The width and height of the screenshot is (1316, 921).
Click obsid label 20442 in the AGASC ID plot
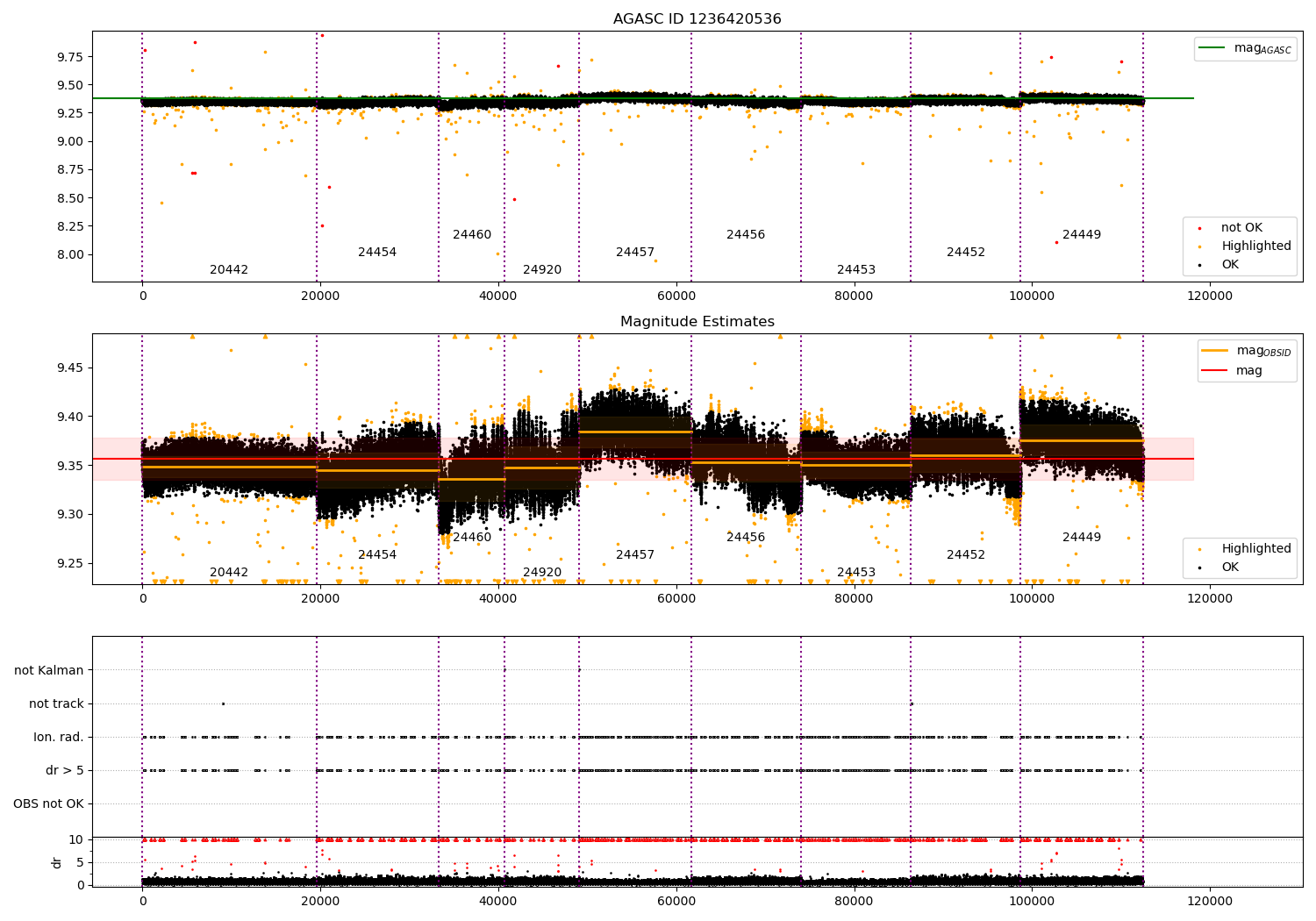[229, 270]
